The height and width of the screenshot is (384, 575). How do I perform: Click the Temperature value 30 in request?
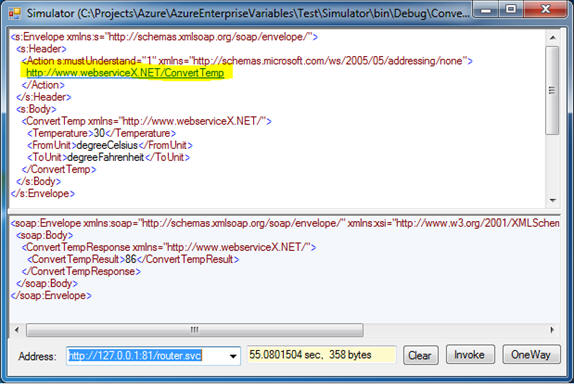pos(99,133)
